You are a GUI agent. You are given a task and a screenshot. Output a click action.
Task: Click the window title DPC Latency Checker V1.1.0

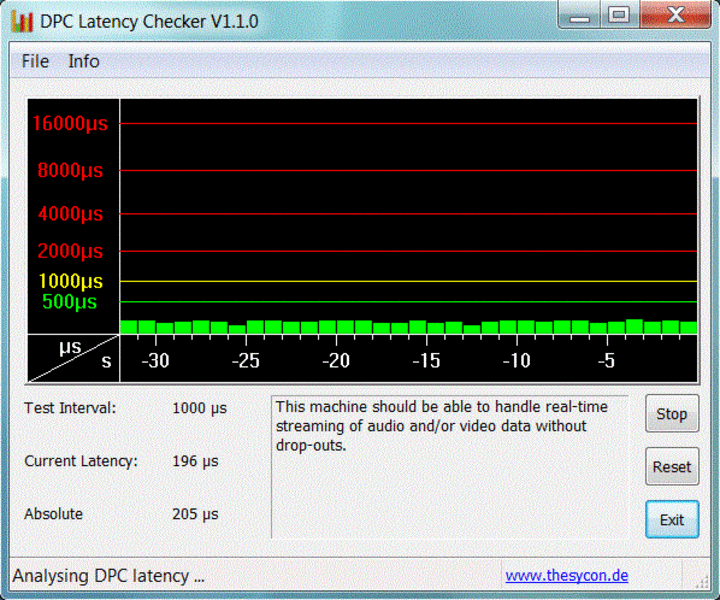point(149,21)
